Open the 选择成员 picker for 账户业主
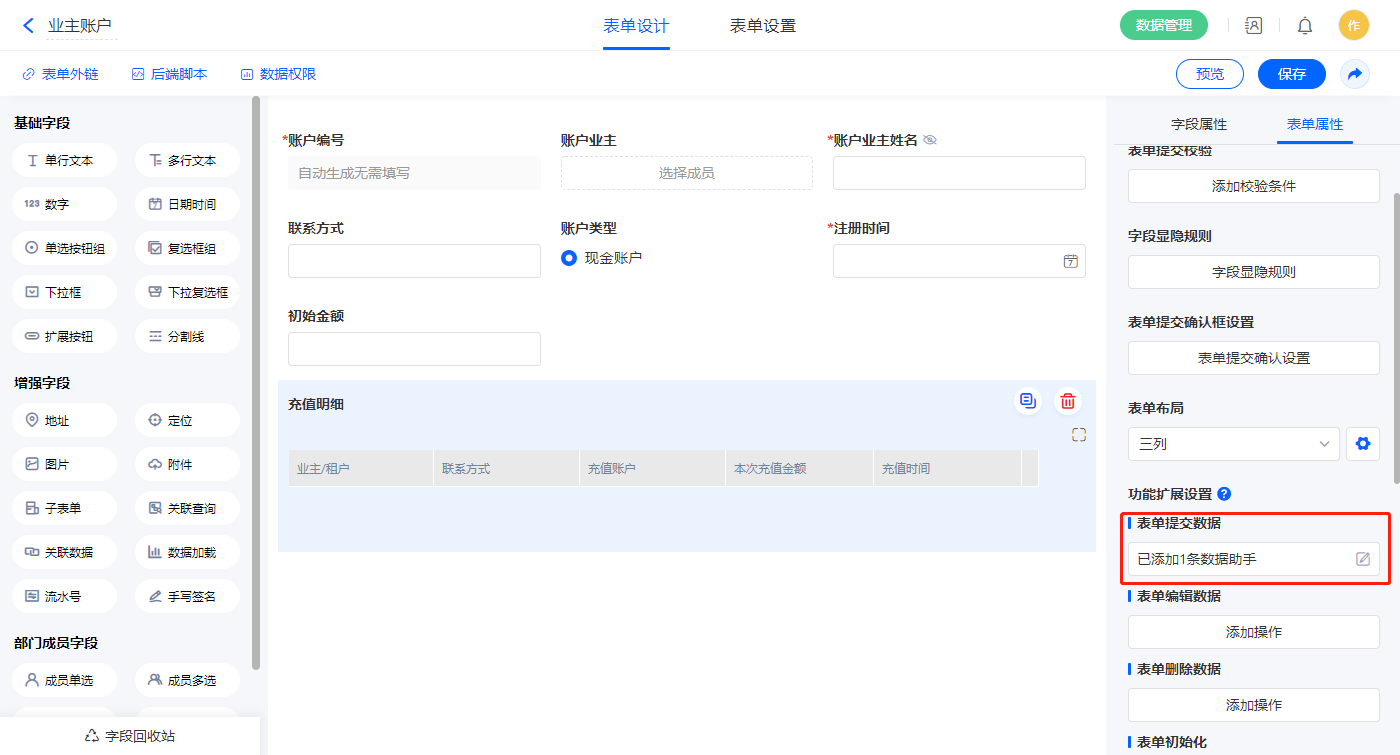 click(686, 173)
